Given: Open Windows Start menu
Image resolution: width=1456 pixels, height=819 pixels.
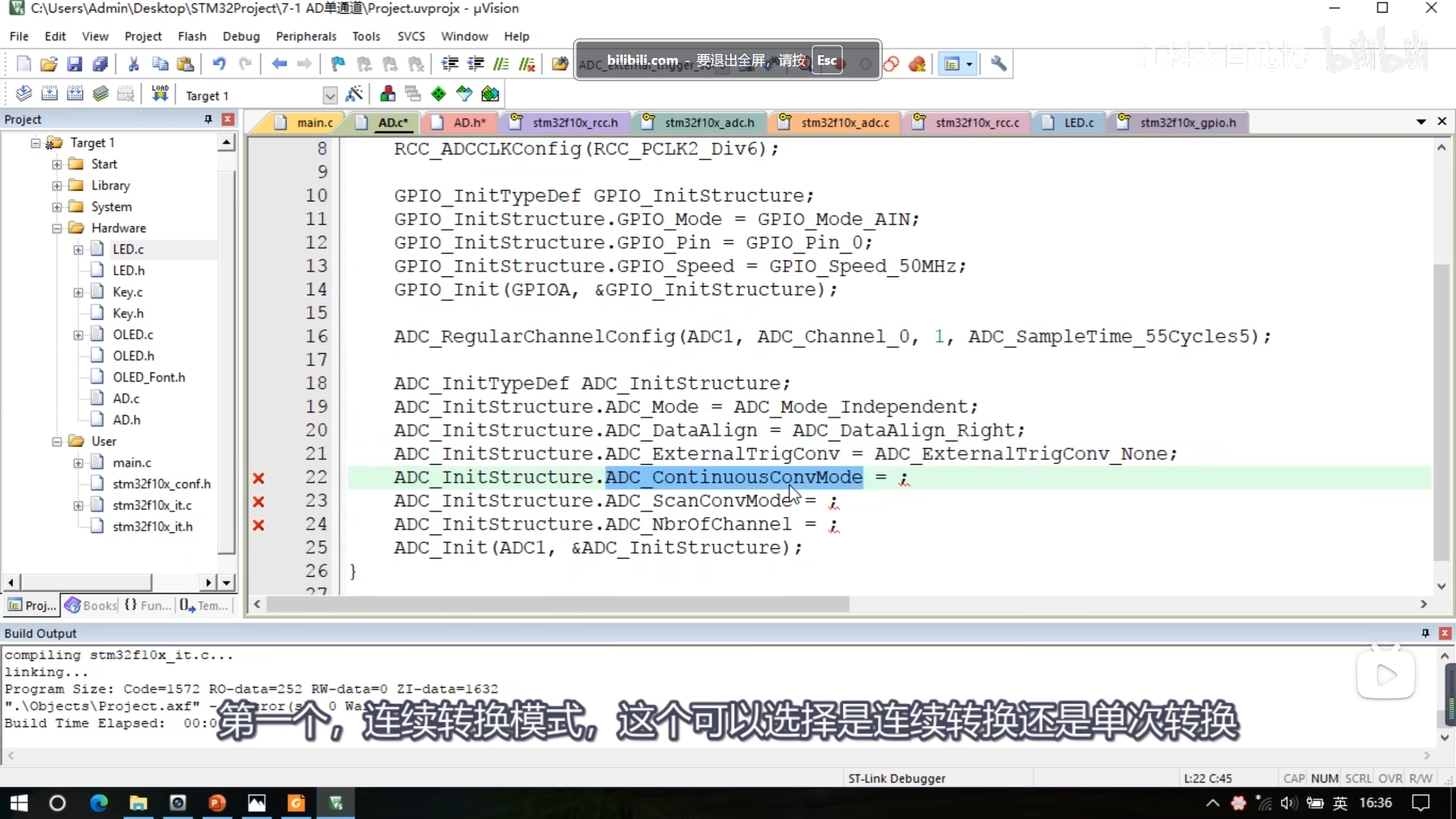Looking at the screenshot, I should click(x=19, y=803).
